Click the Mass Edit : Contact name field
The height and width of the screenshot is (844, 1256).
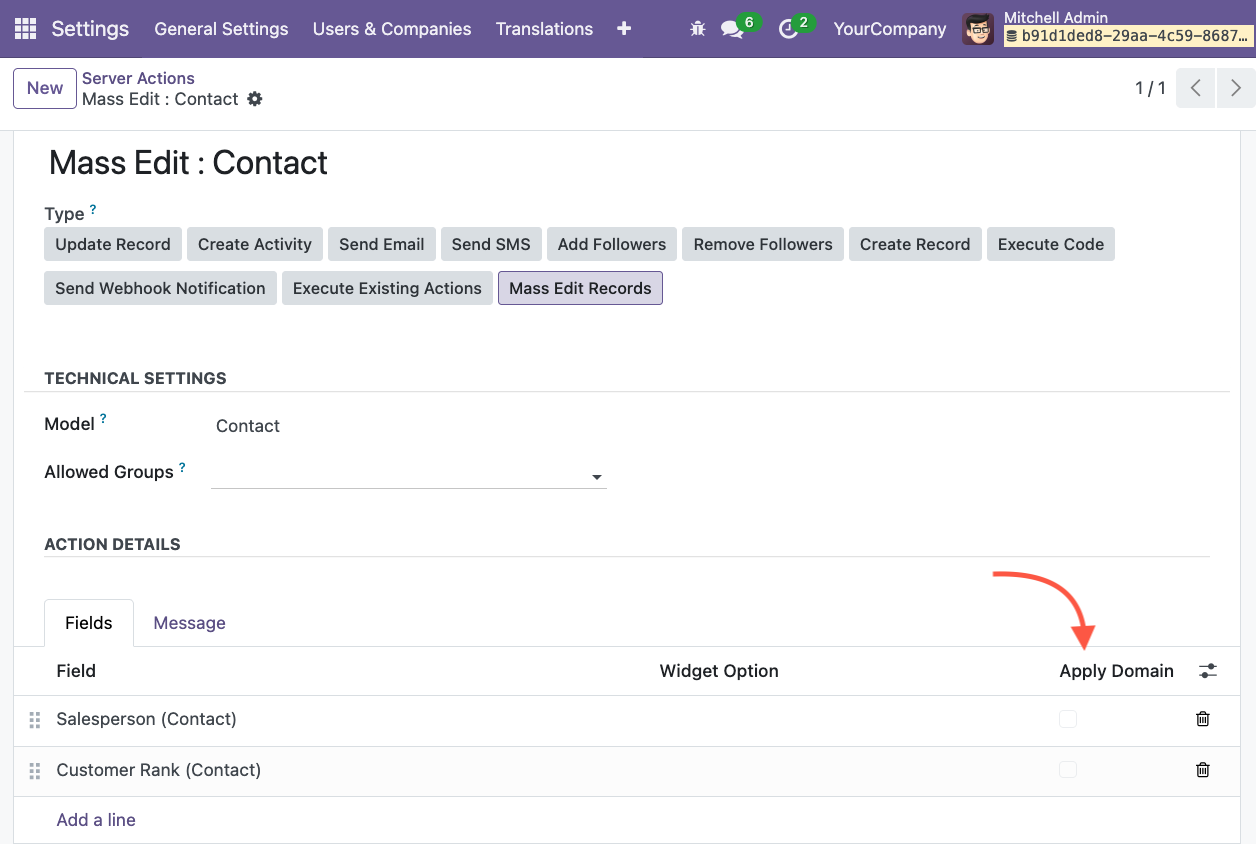[x=188, y=163]
